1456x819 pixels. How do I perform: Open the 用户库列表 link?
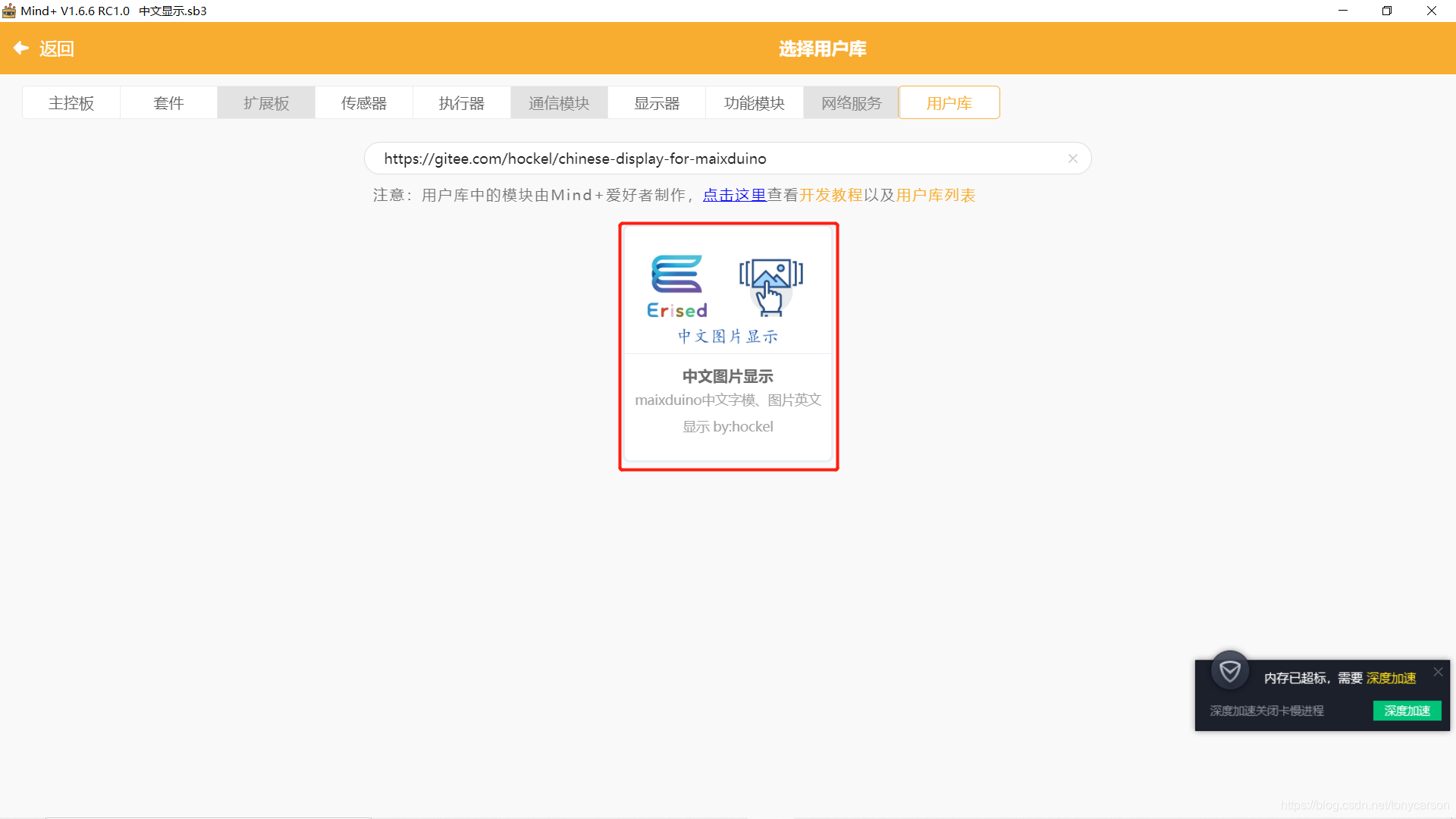click(x=936, y=195)
